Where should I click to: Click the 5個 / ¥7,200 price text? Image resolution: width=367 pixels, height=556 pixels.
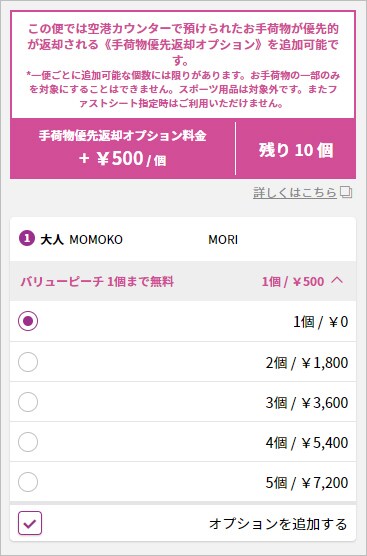pyautogui.click(x=307, y=483)
